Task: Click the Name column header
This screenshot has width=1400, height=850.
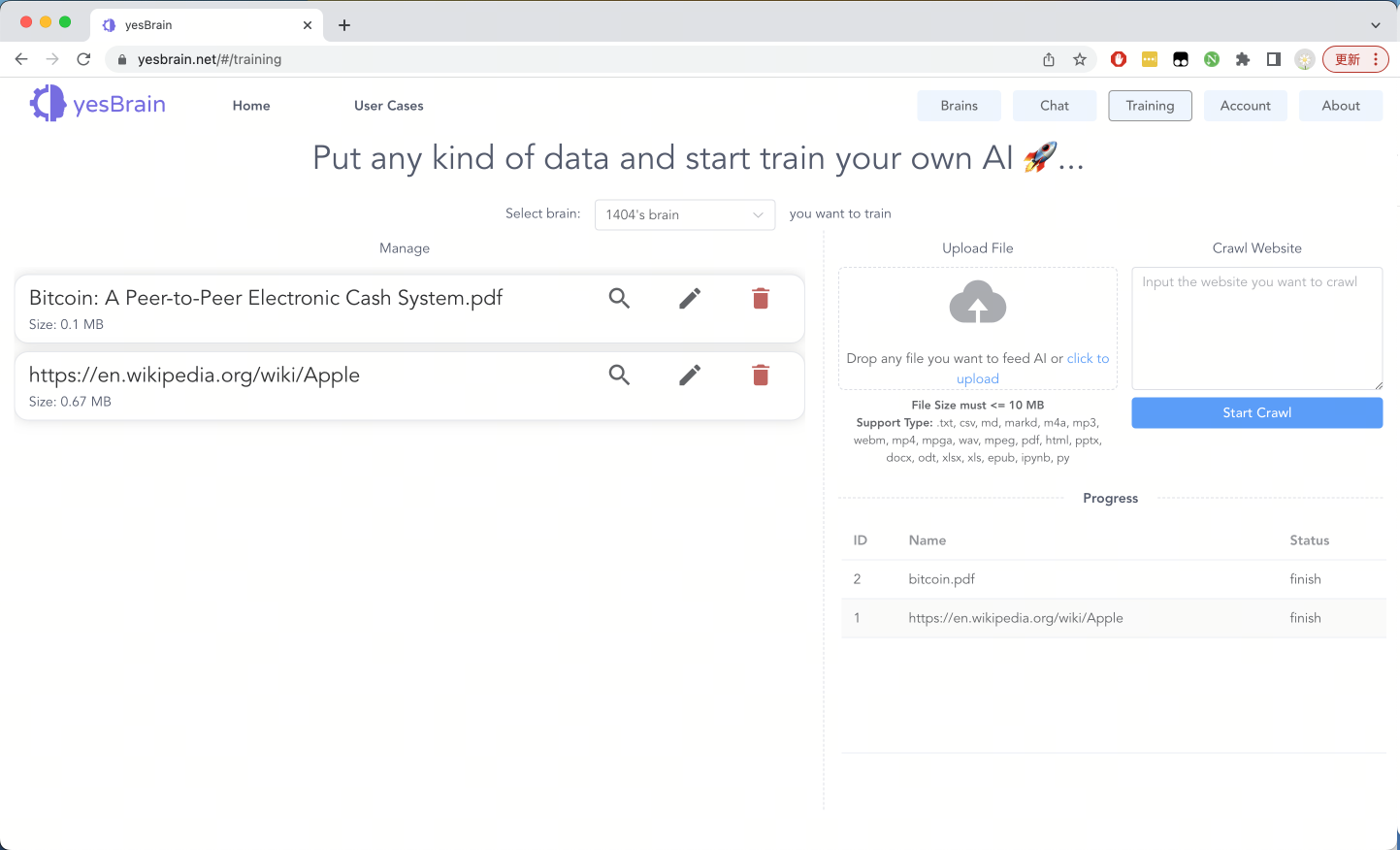Action: click(x=928, y=540)
